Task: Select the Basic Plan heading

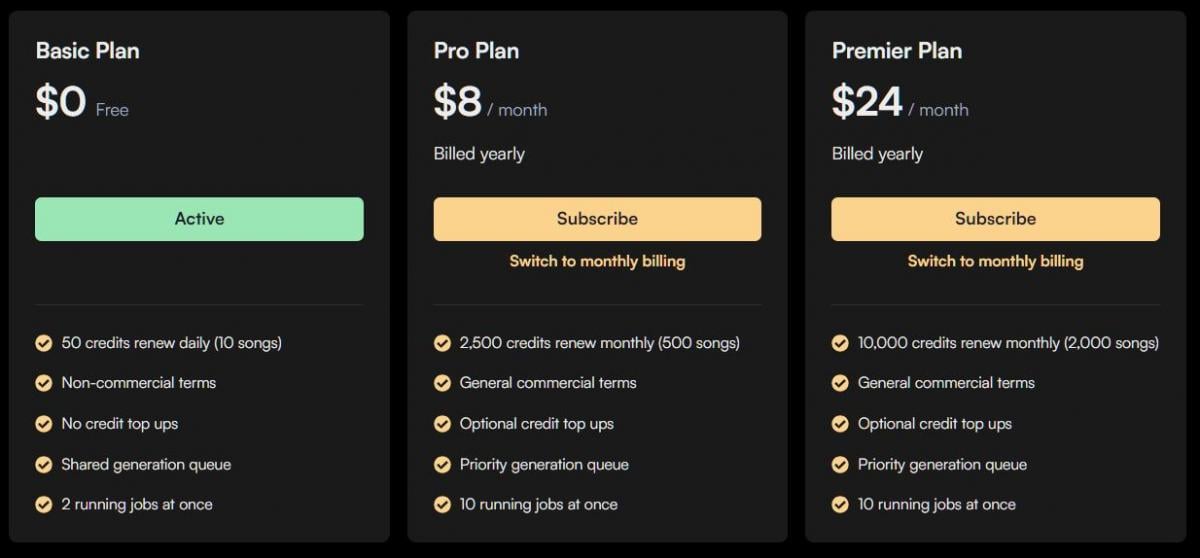Action: click(87, 51)
